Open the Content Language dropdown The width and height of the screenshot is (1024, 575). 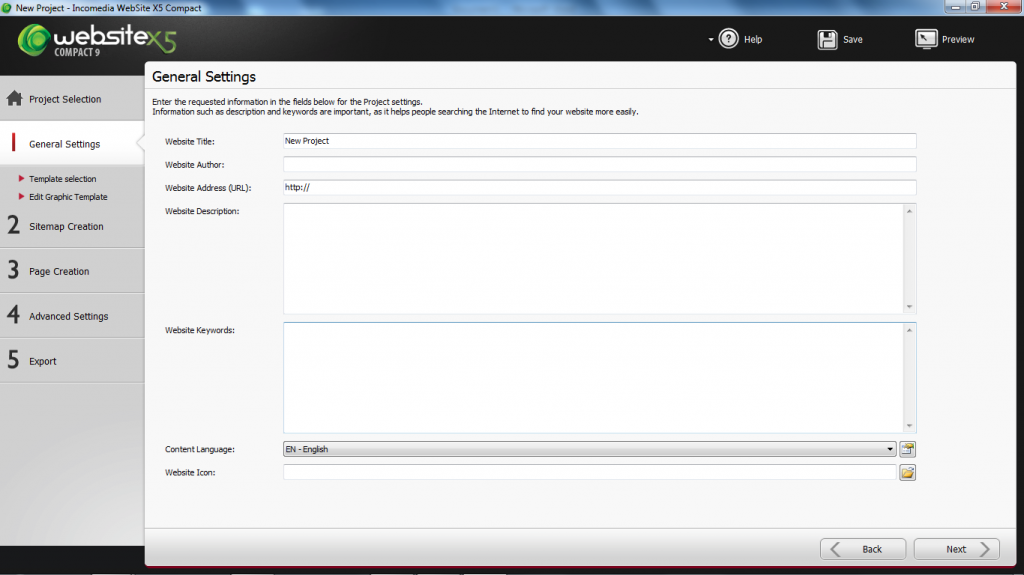(x=589, y=449)
